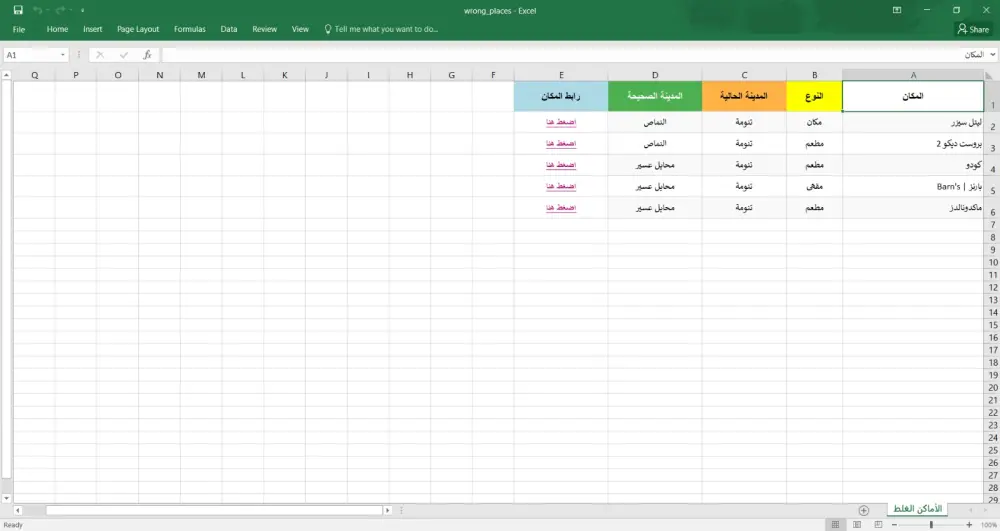
Task: Switch to Page Break Preview icon
Action: click(878, 525)
